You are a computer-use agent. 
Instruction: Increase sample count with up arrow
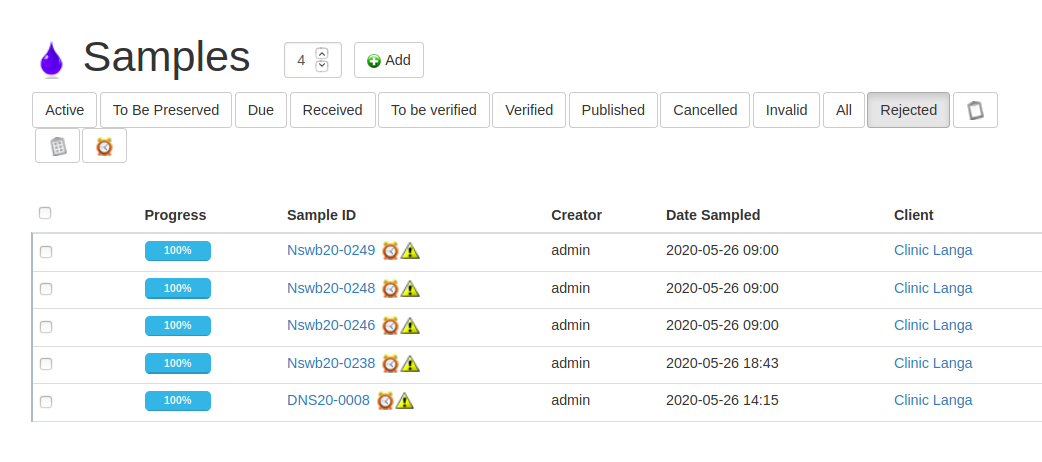tap(322, 53)
